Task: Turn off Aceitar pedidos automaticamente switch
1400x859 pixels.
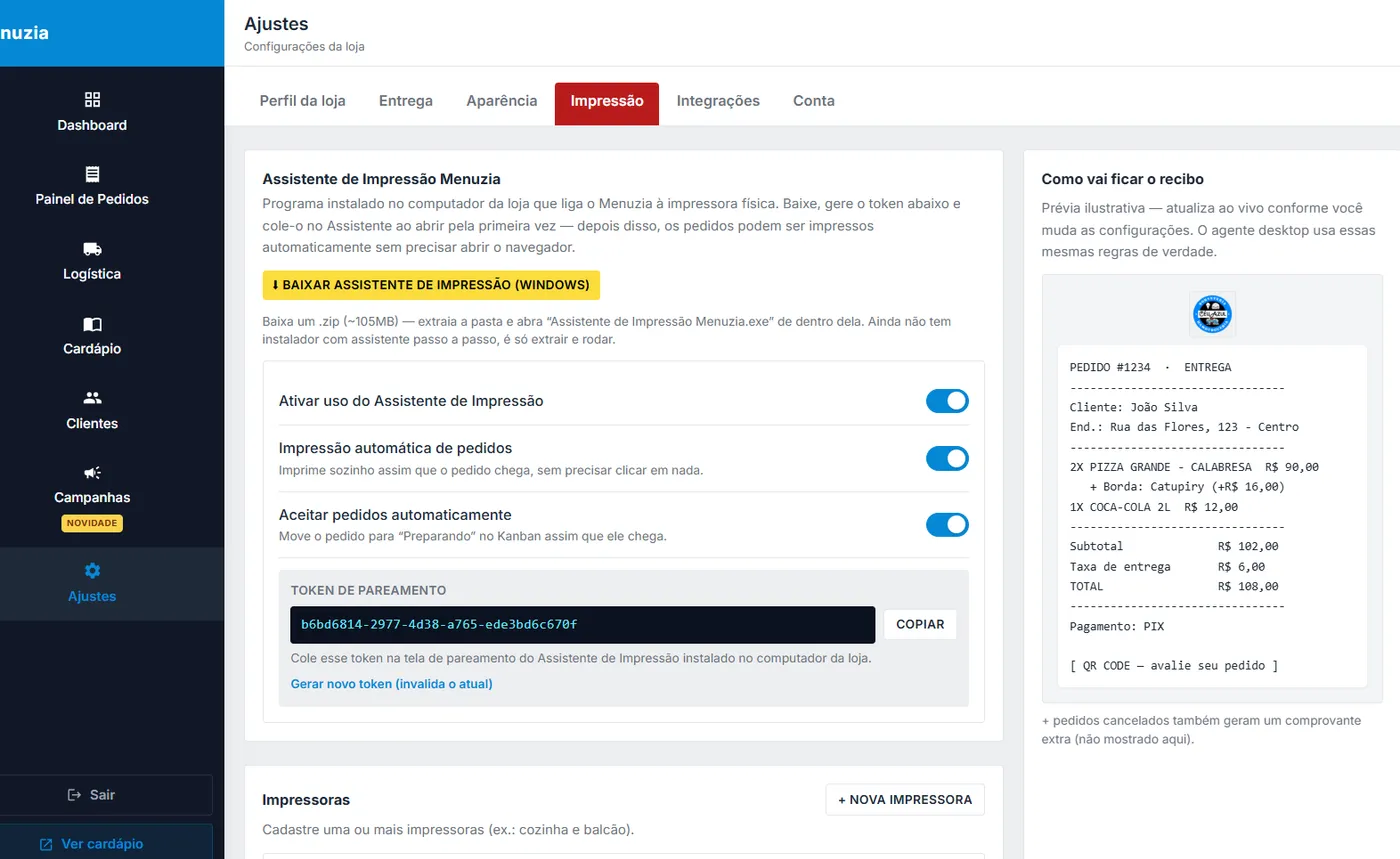Action: coord(947,524)
